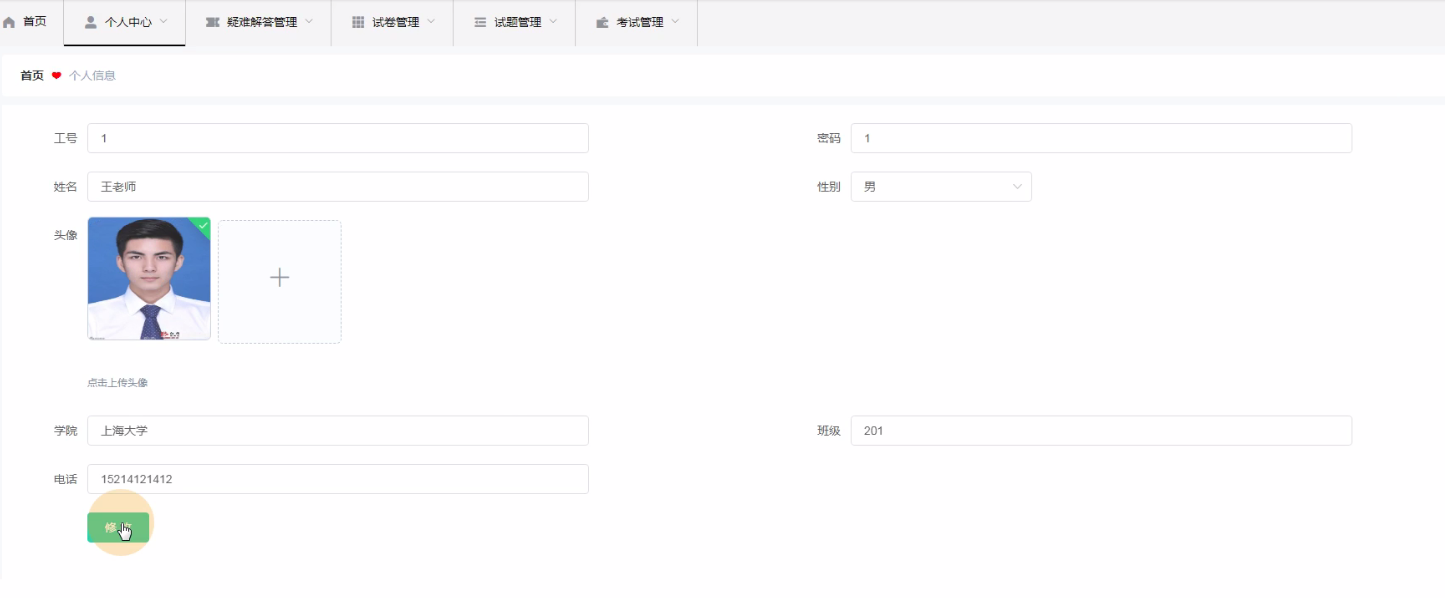Click the icon beside 疑难解答管理

[x=212, y=22]
